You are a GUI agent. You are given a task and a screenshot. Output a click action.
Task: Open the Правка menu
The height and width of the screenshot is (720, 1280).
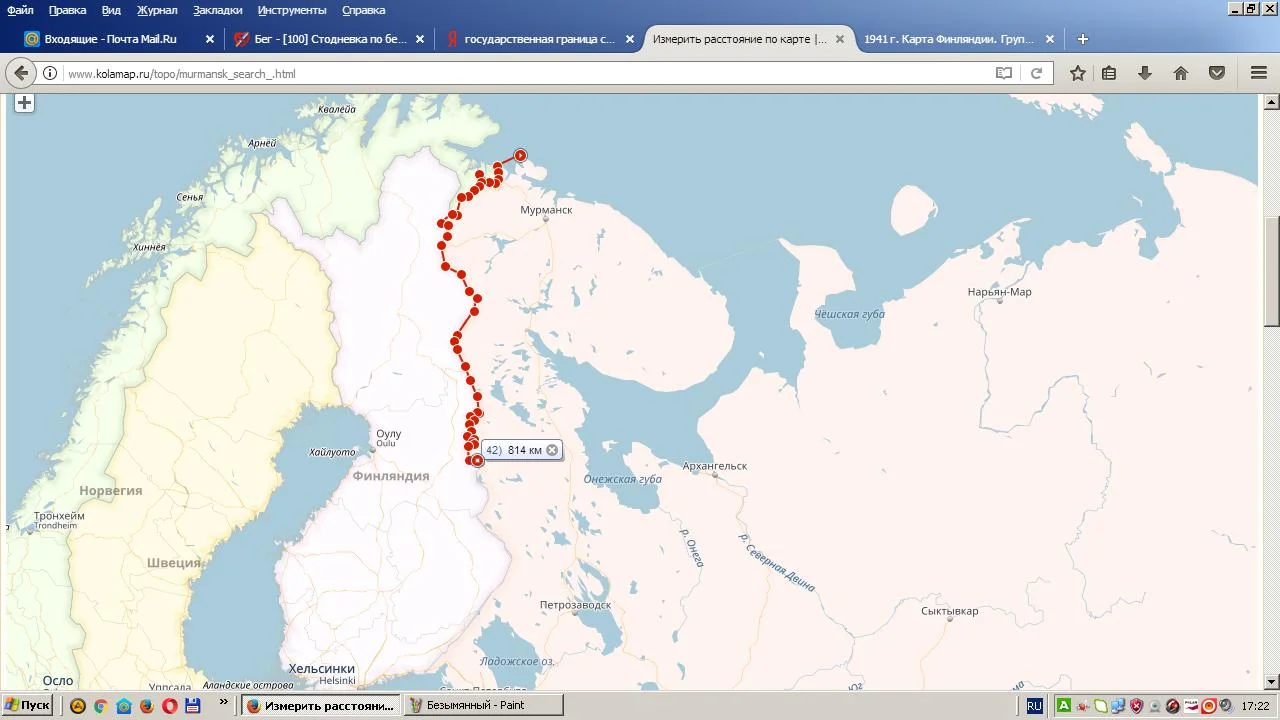pos(67,10)
